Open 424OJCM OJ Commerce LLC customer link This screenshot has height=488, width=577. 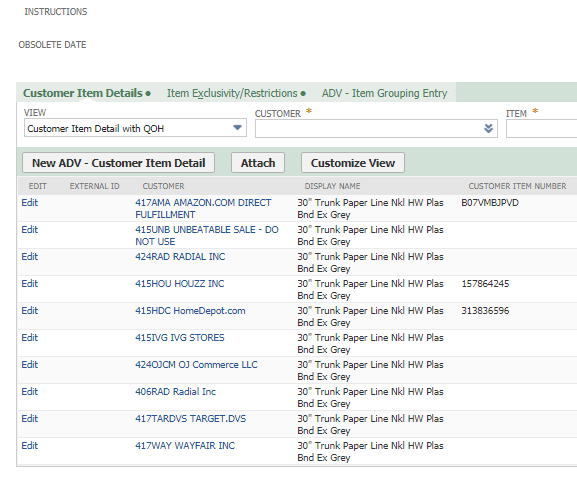pos(196,364)
